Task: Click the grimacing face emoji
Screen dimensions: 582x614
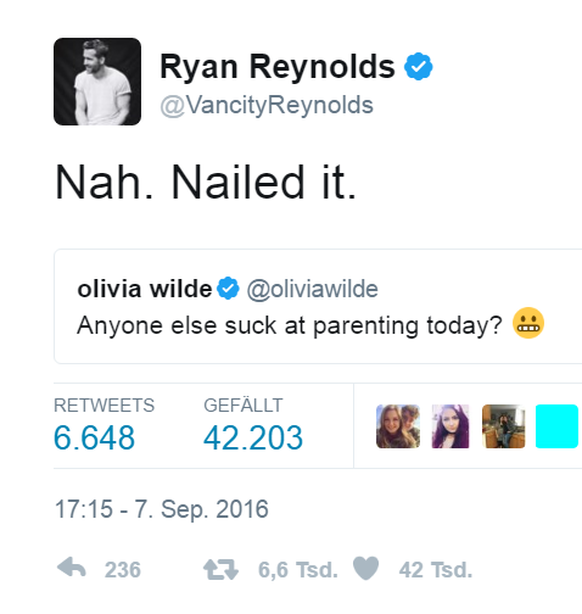Action: [528, 323]
